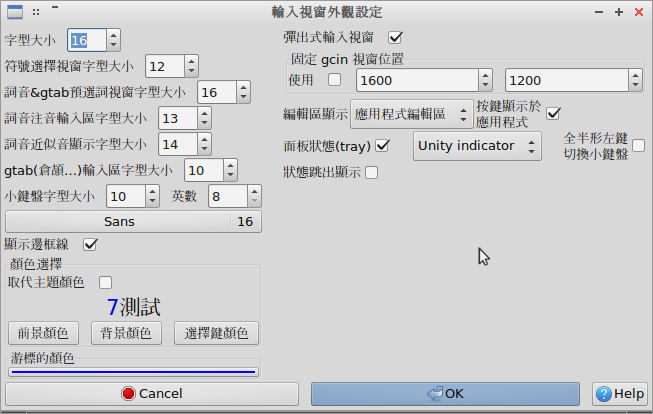The height and width of the screenshot is (414, 653).
Task: Open 編輯區顯示 dropdown 應用程式編輯區
Action: click(x=412, y=114)
